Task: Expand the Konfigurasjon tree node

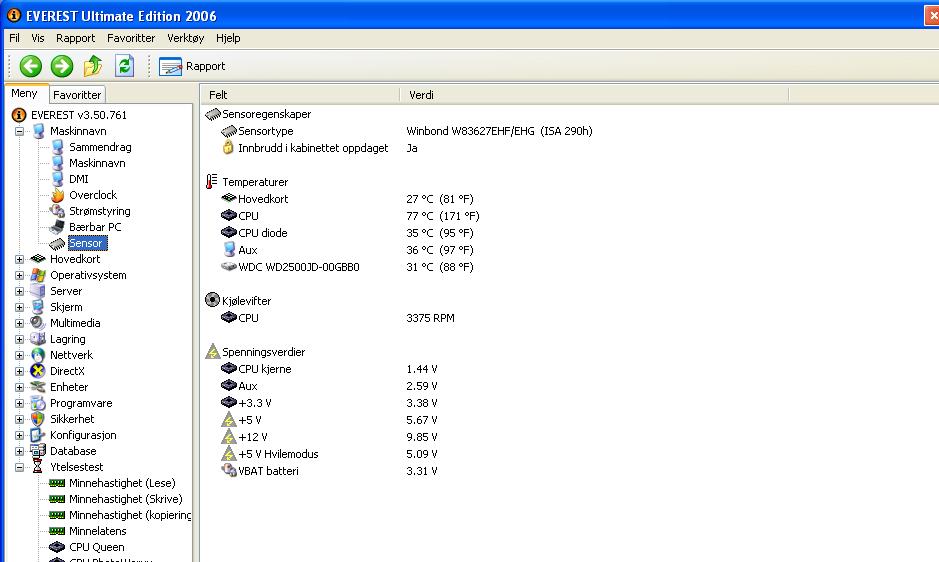Action: (19, 435)
